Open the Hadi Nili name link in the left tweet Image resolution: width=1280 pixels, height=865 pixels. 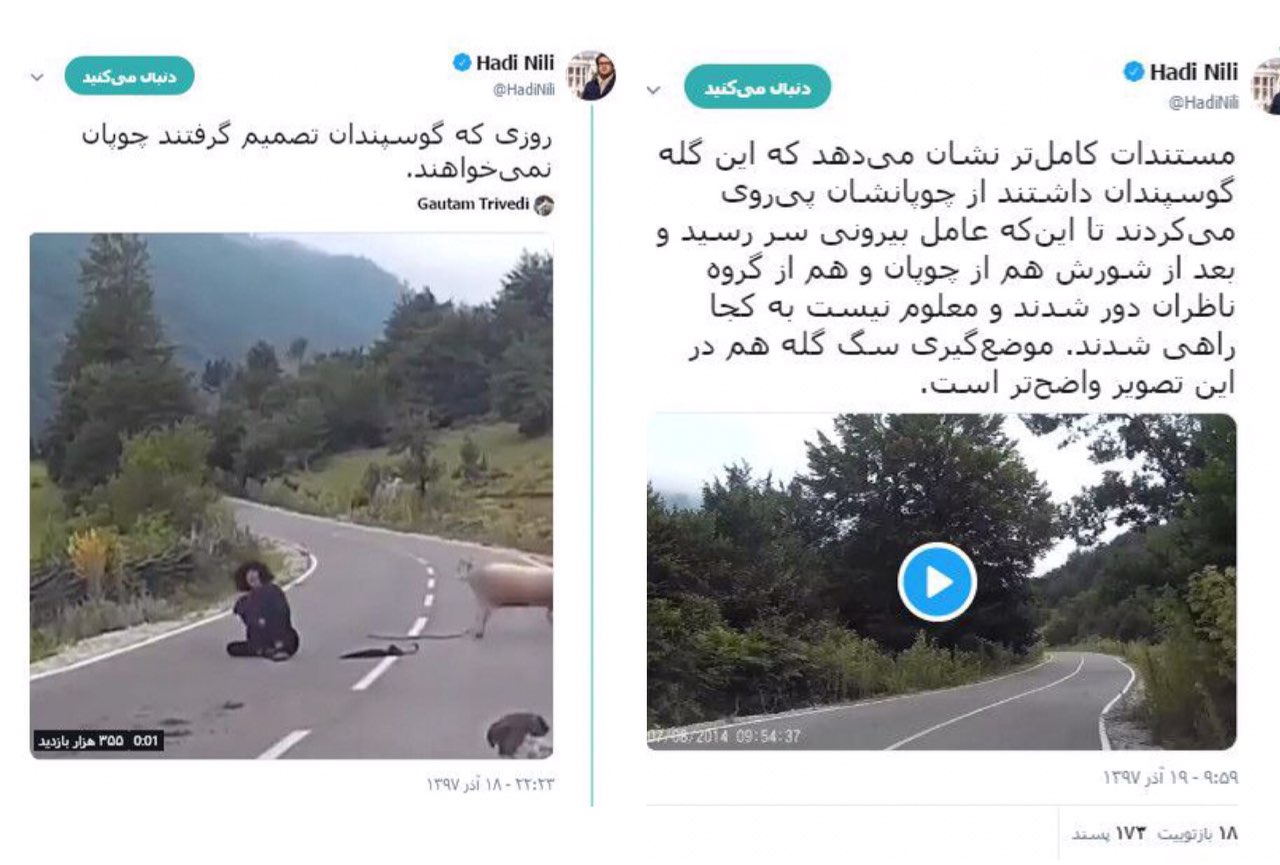[515, 62]
